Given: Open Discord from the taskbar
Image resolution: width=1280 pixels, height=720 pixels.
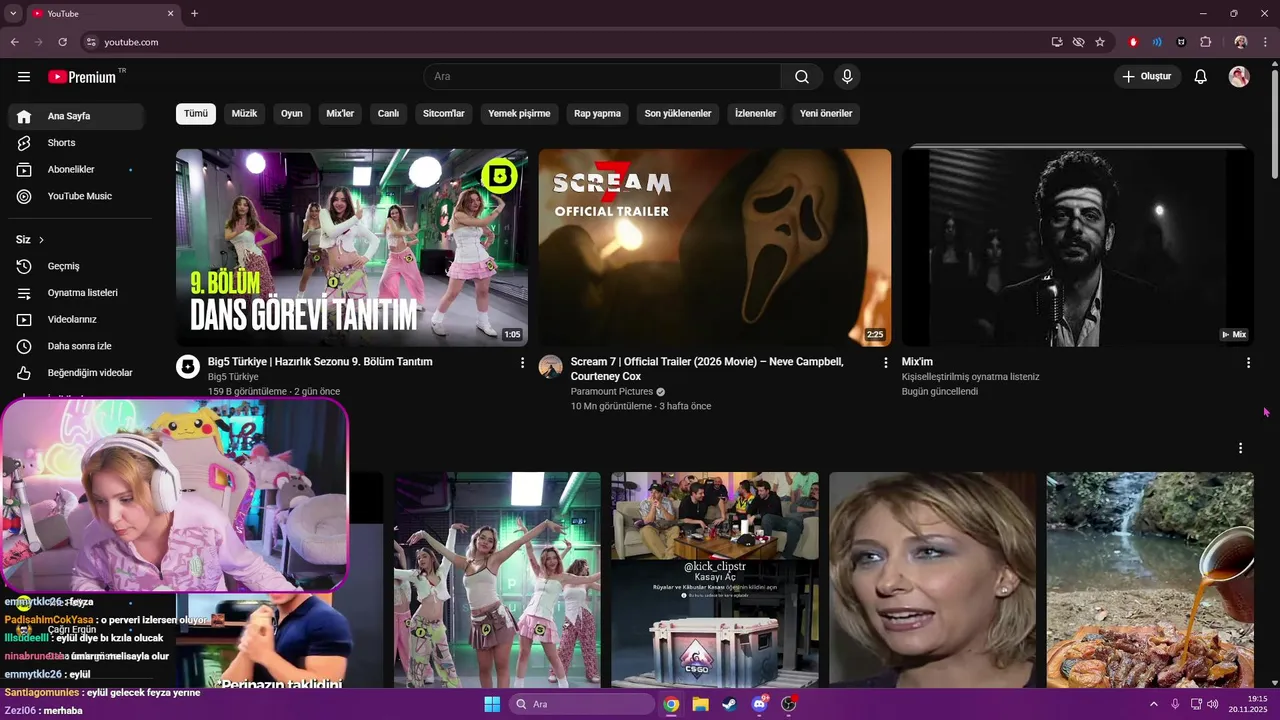Looking at the screenshot, I should coord(759,704).
